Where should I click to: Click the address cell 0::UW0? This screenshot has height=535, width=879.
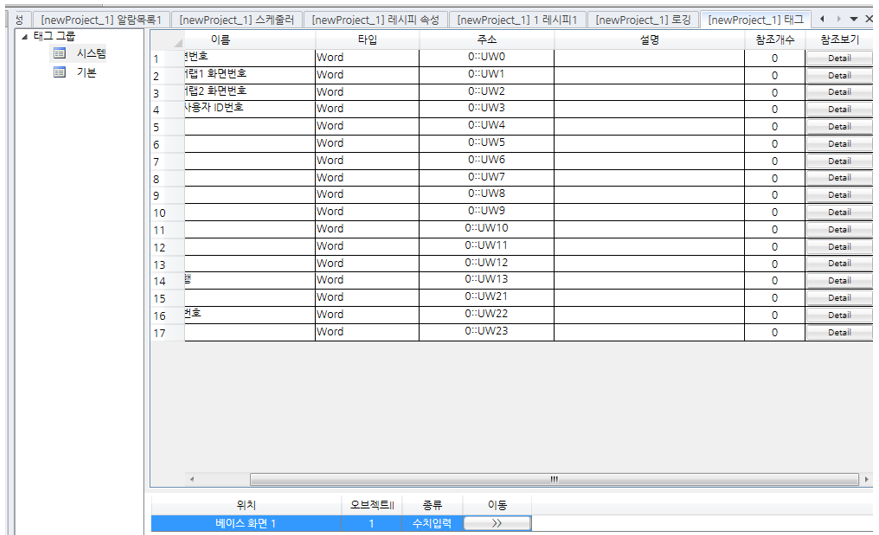(x=487, y=57)
